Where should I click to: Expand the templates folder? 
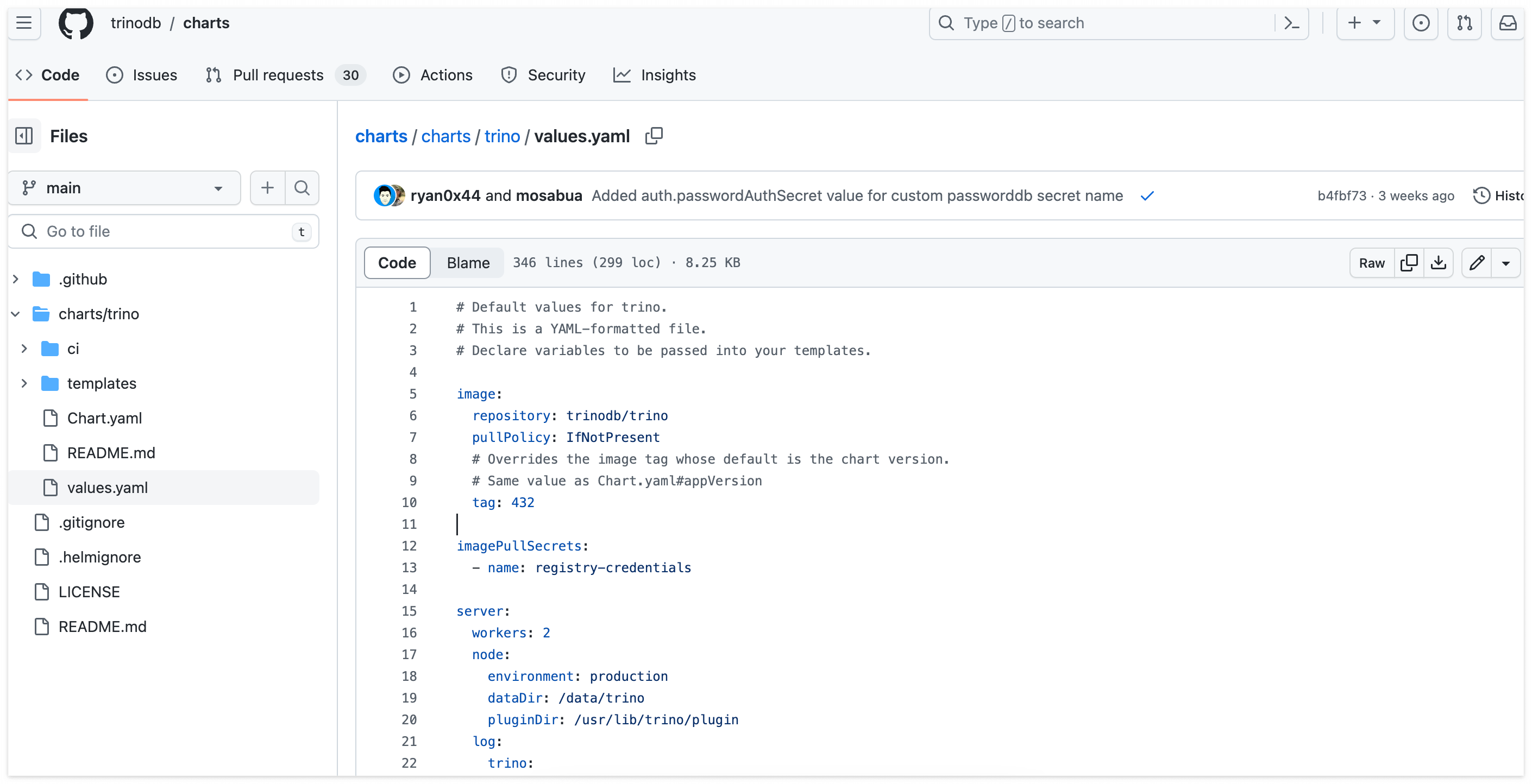[x=24, y=383]
